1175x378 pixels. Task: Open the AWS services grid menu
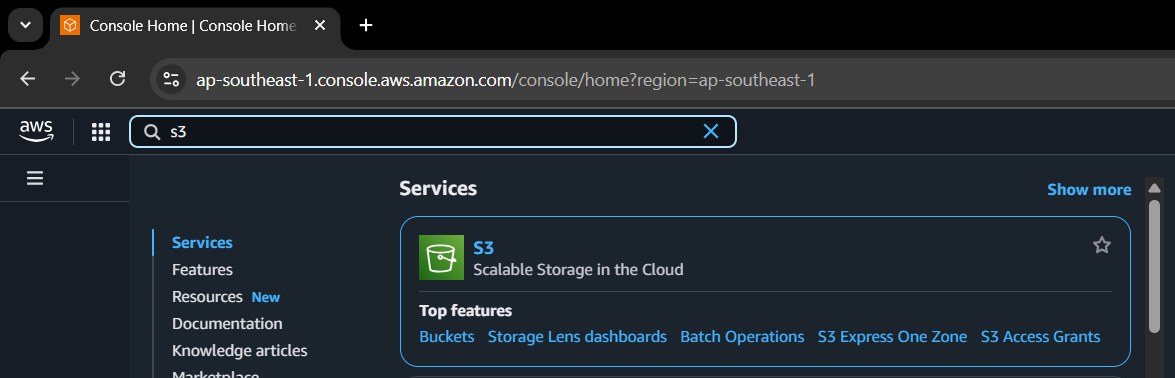(101, 132)
